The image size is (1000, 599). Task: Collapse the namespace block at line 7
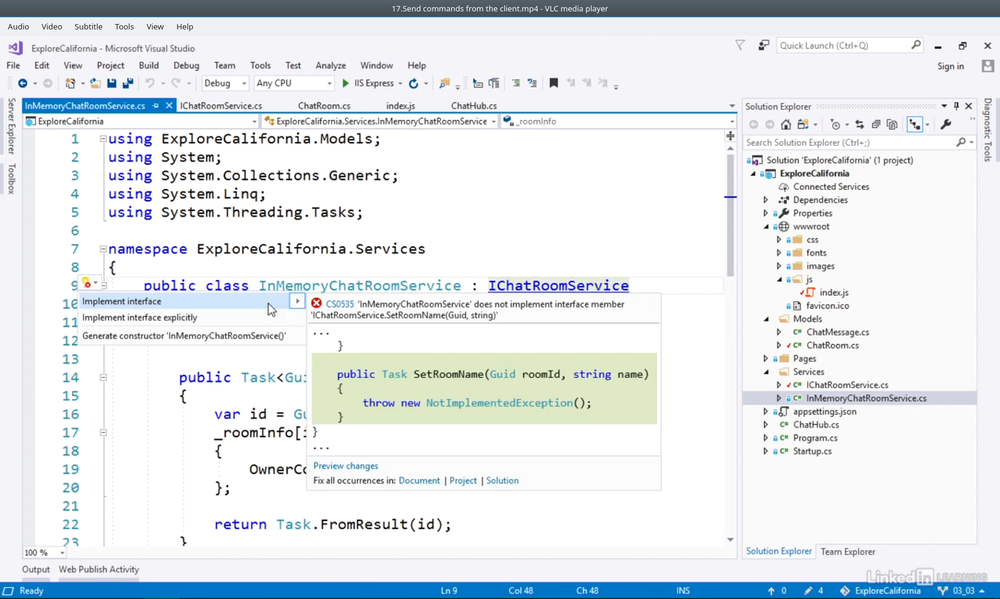[103, 249]
